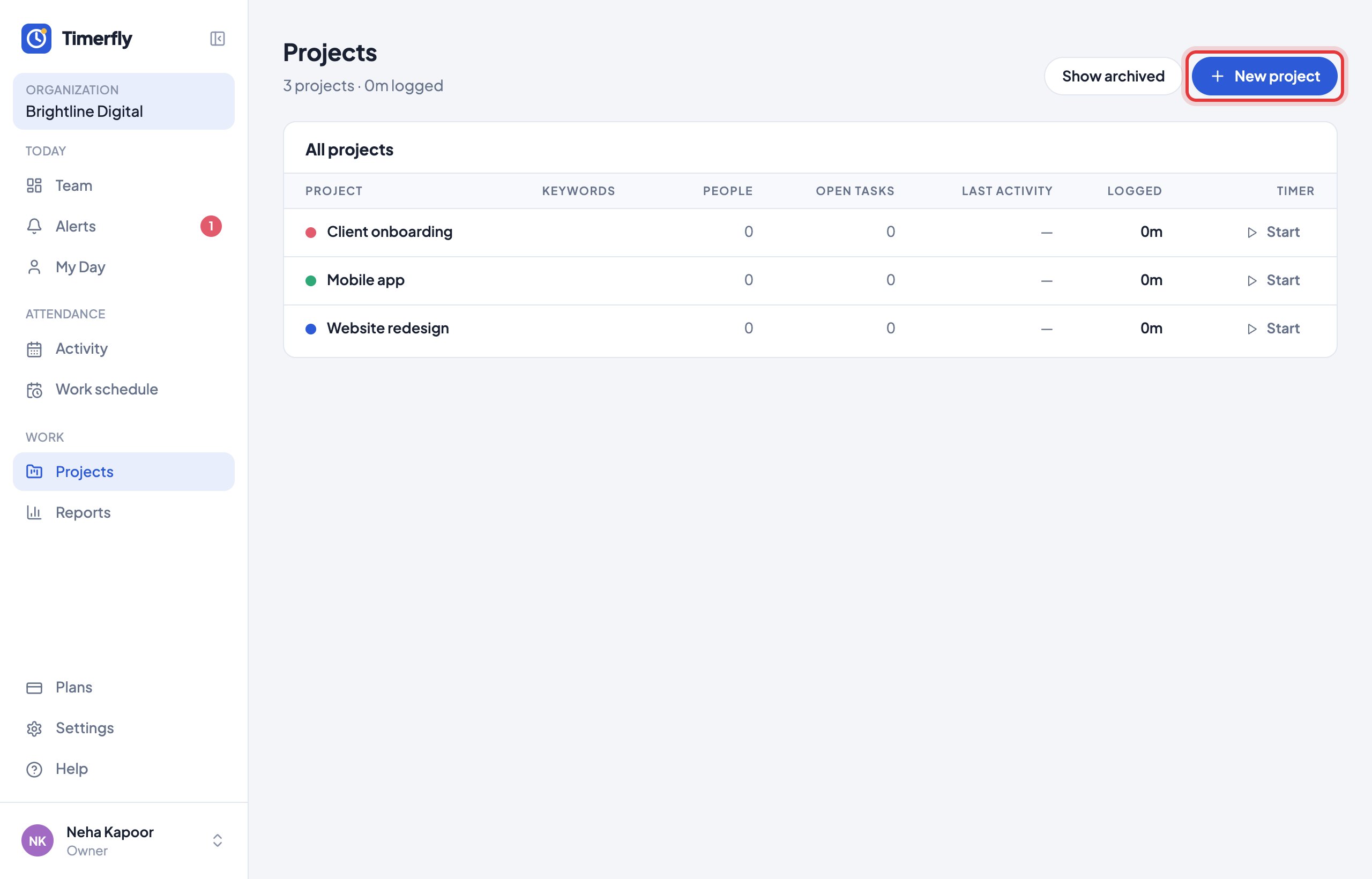The height and width of the screenshot is (879, 1372).
Task: Click the PROJECT column header
Action: point(334,191)
